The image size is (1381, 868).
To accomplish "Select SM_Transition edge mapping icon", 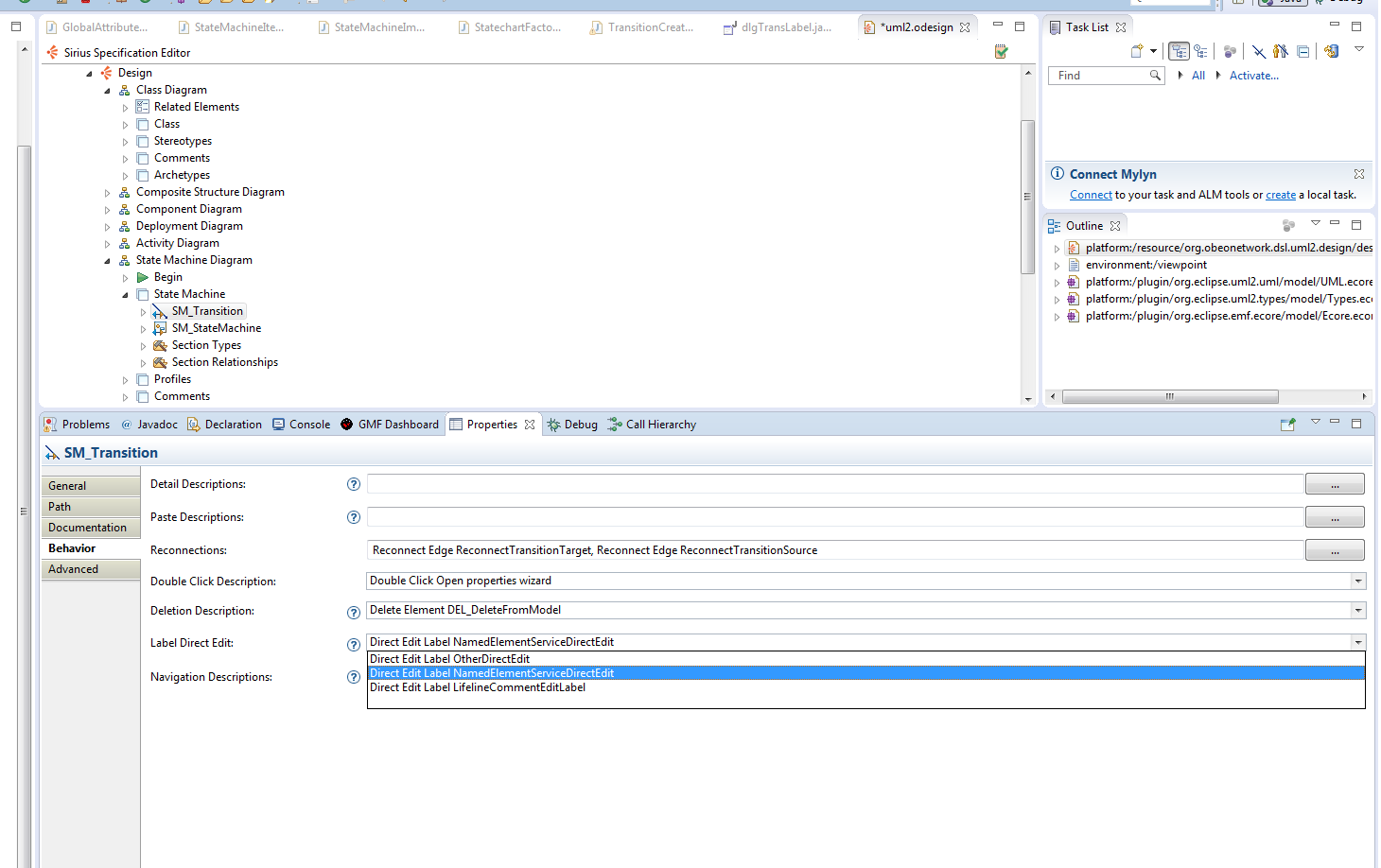I will pyautogui.click(x=160, y=311).
